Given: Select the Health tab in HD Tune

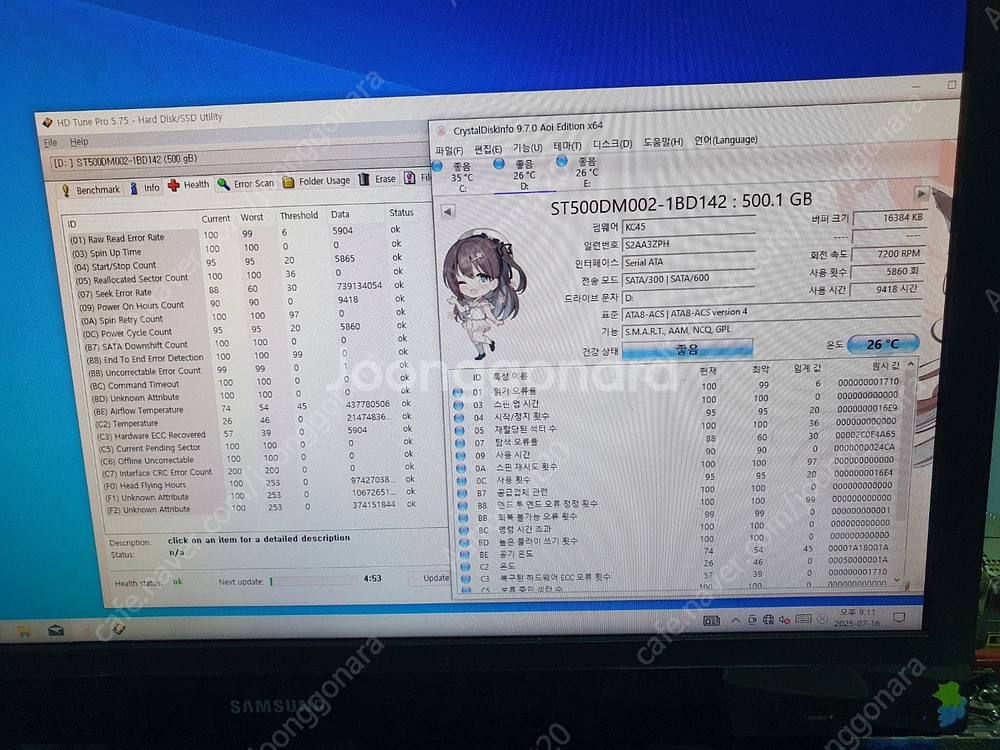Looking at the screenshot, I should 189,185.
